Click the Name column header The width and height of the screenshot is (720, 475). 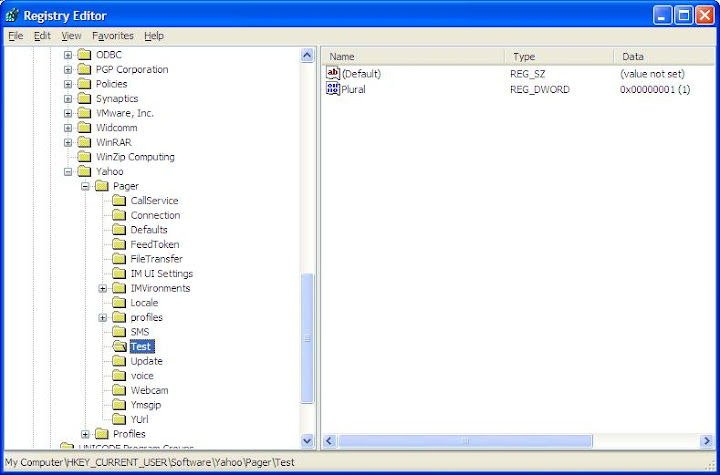click(413, 57)
